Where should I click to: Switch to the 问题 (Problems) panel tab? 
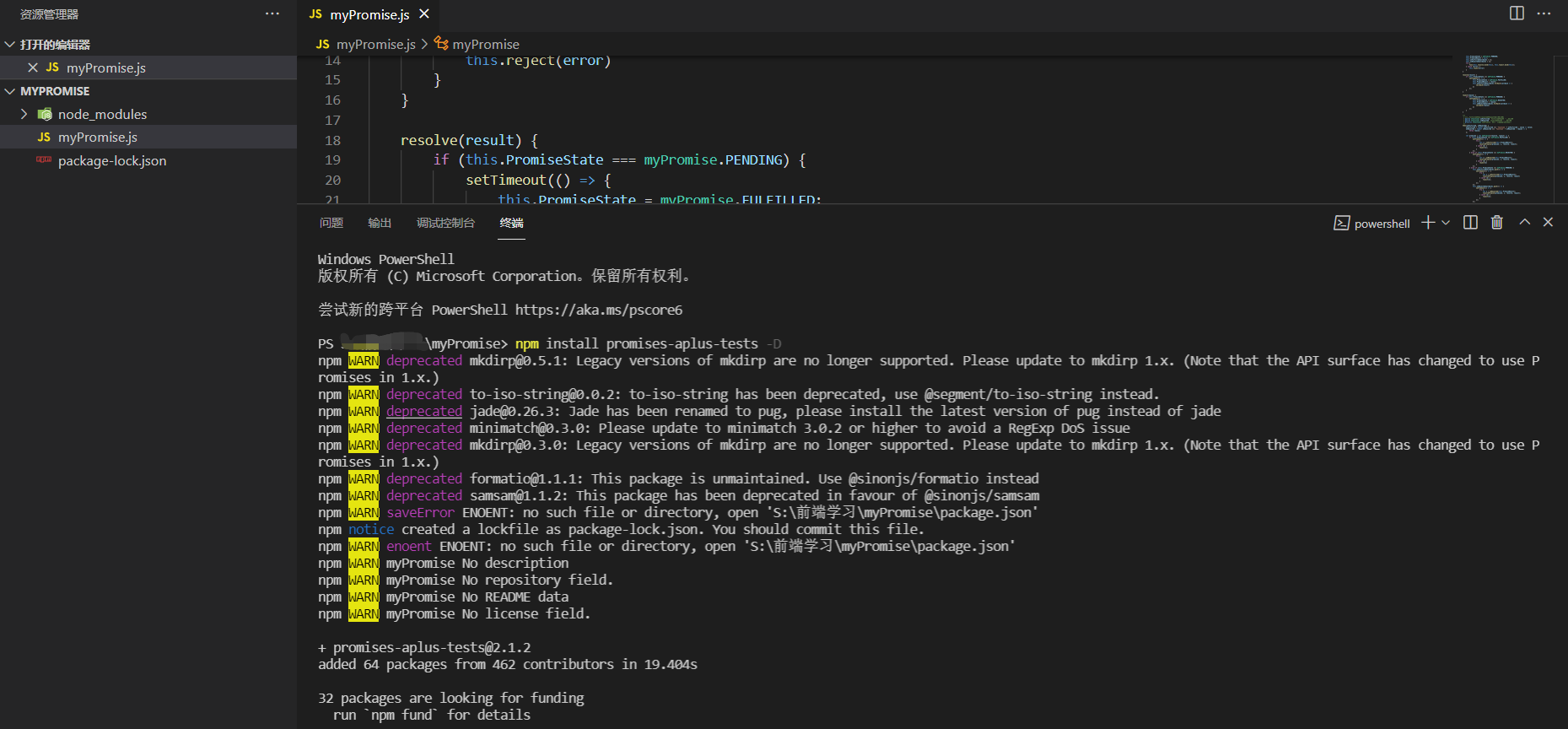coord(331,223)
